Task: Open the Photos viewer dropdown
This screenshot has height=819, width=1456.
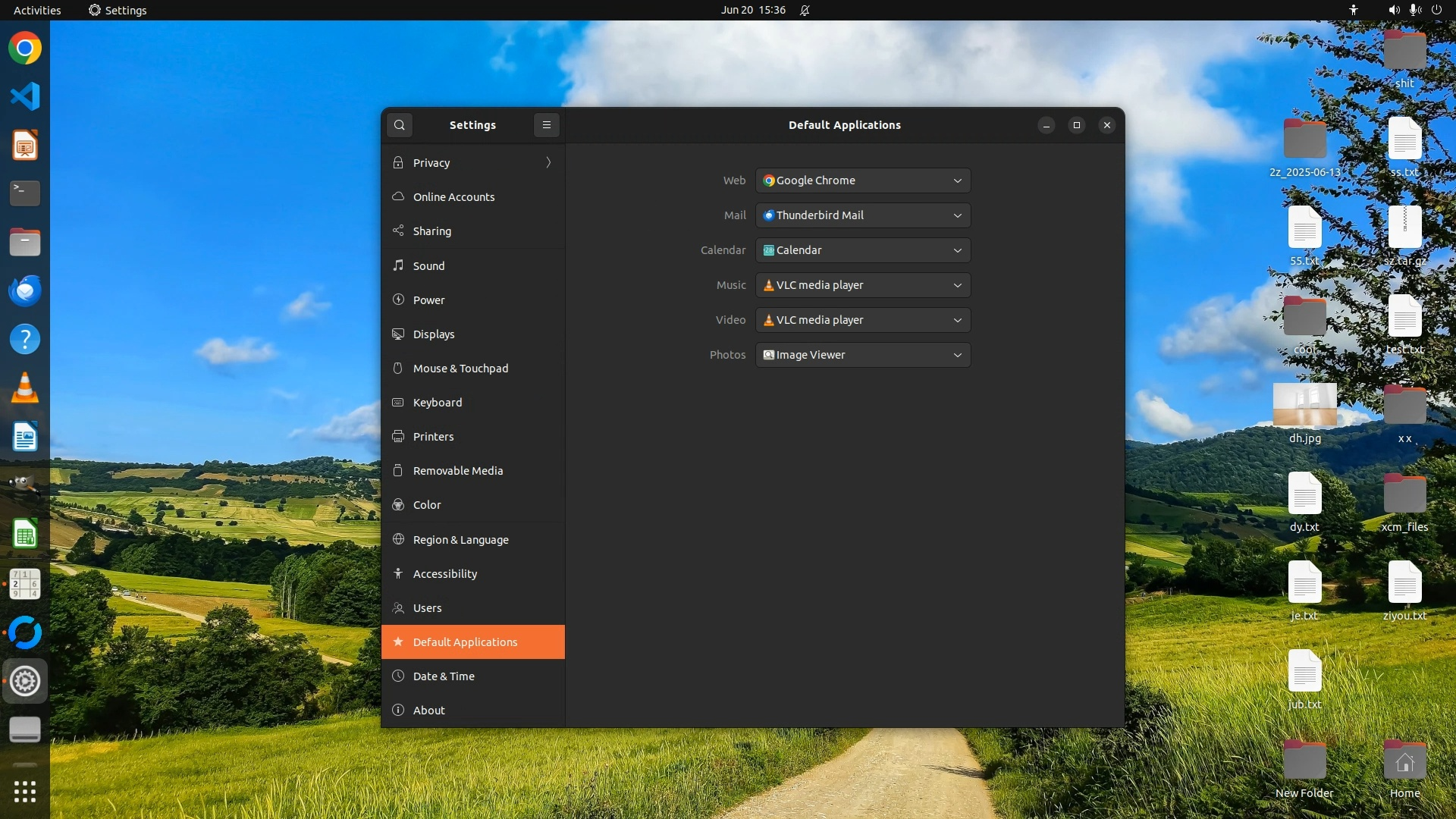Action: (x=863, y=355)
